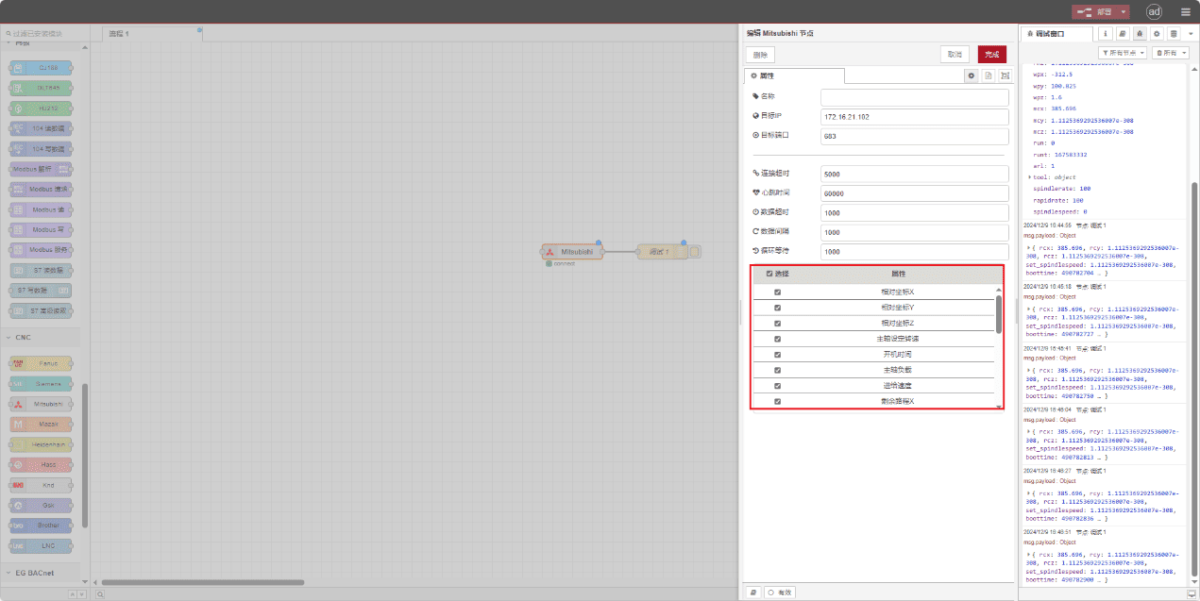The width and height of the screenshot is (1200, 601).
Task: Toggle the select-all checkbox in table header
Action: (x=769, y=273)
